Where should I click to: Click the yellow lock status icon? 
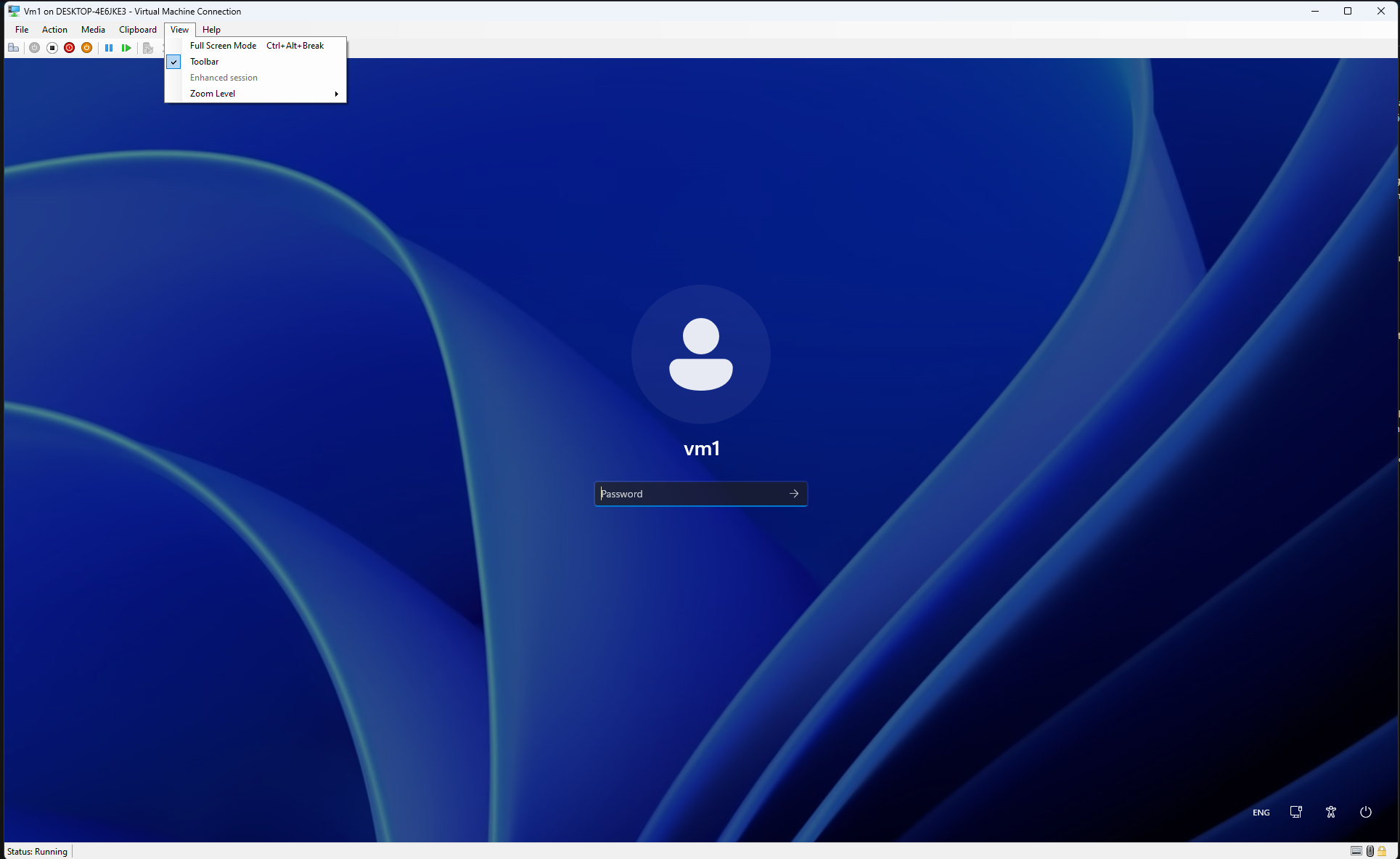click(x=1382, y=851)
